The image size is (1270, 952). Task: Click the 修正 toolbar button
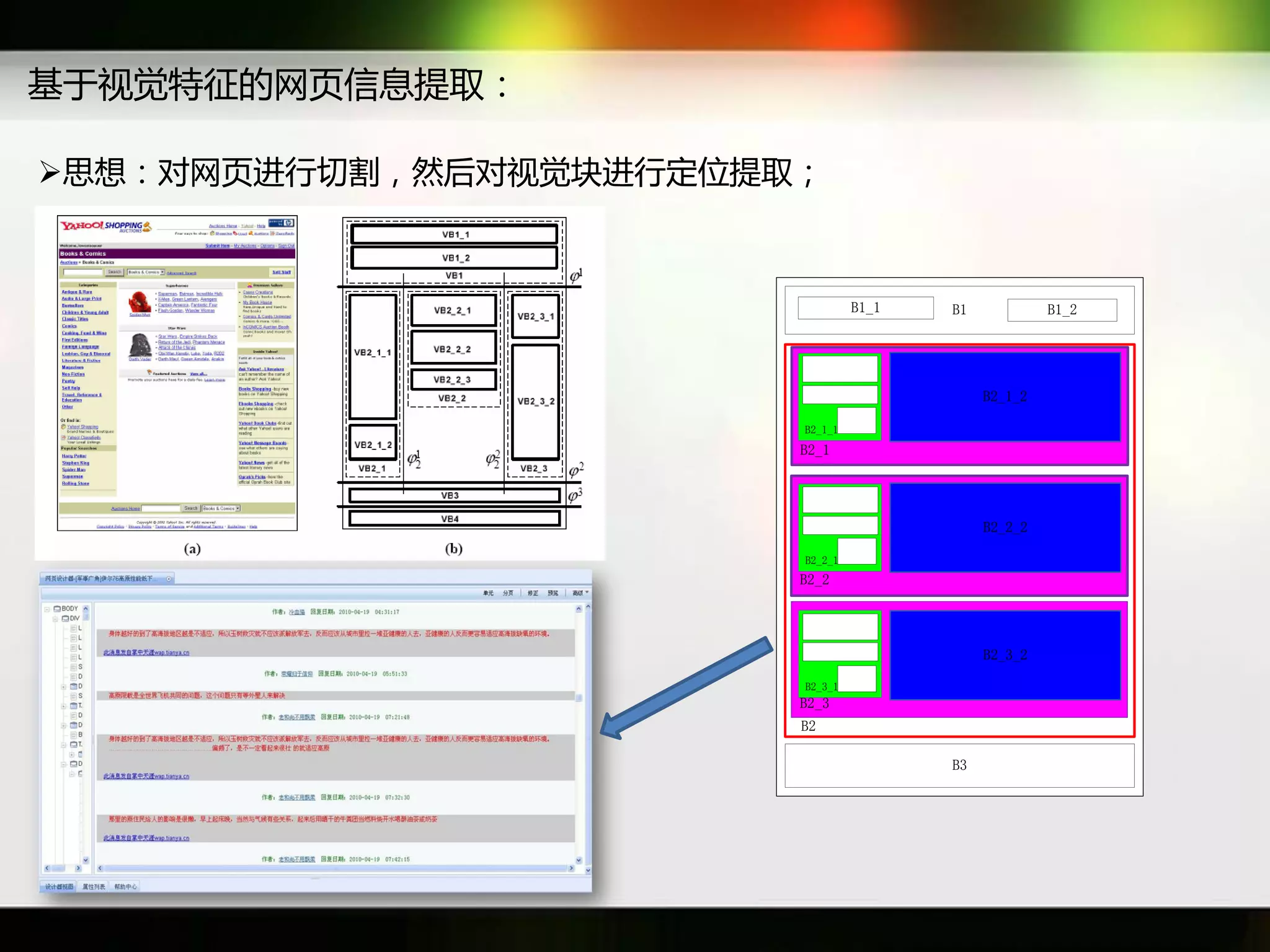(x=533, y=593)
